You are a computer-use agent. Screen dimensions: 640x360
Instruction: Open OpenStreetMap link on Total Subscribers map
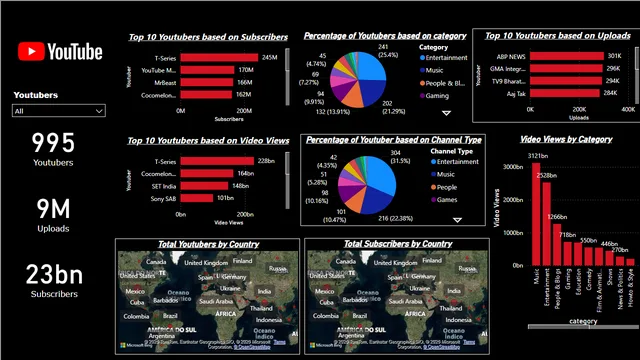tap(442, 347)
